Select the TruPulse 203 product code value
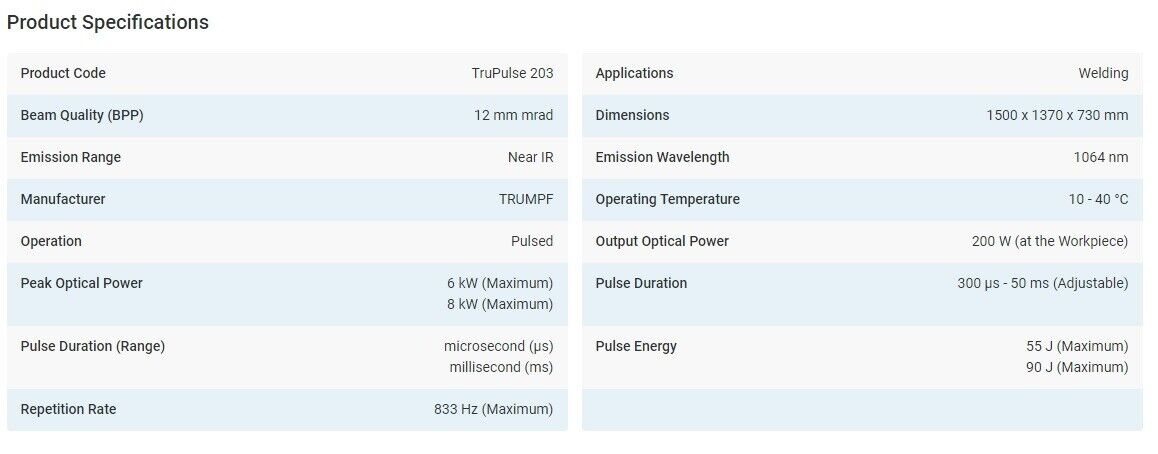Screen dimensions: 1158x454 click(x=512, y=73)
